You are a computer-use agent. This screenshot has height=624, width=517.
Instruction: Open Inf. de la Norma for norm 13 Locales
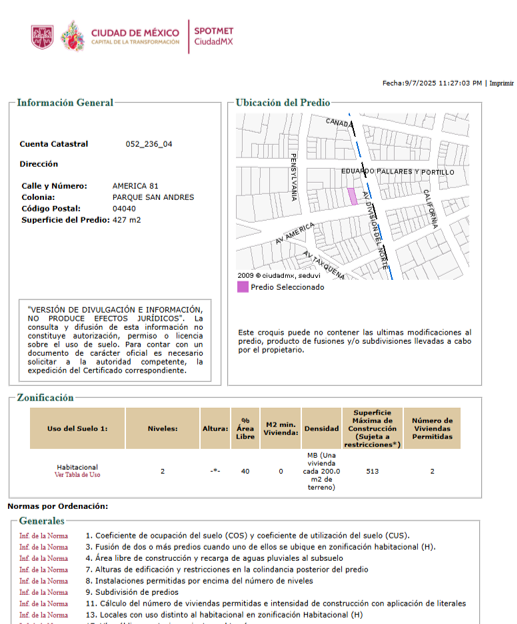tap(43, 615)
